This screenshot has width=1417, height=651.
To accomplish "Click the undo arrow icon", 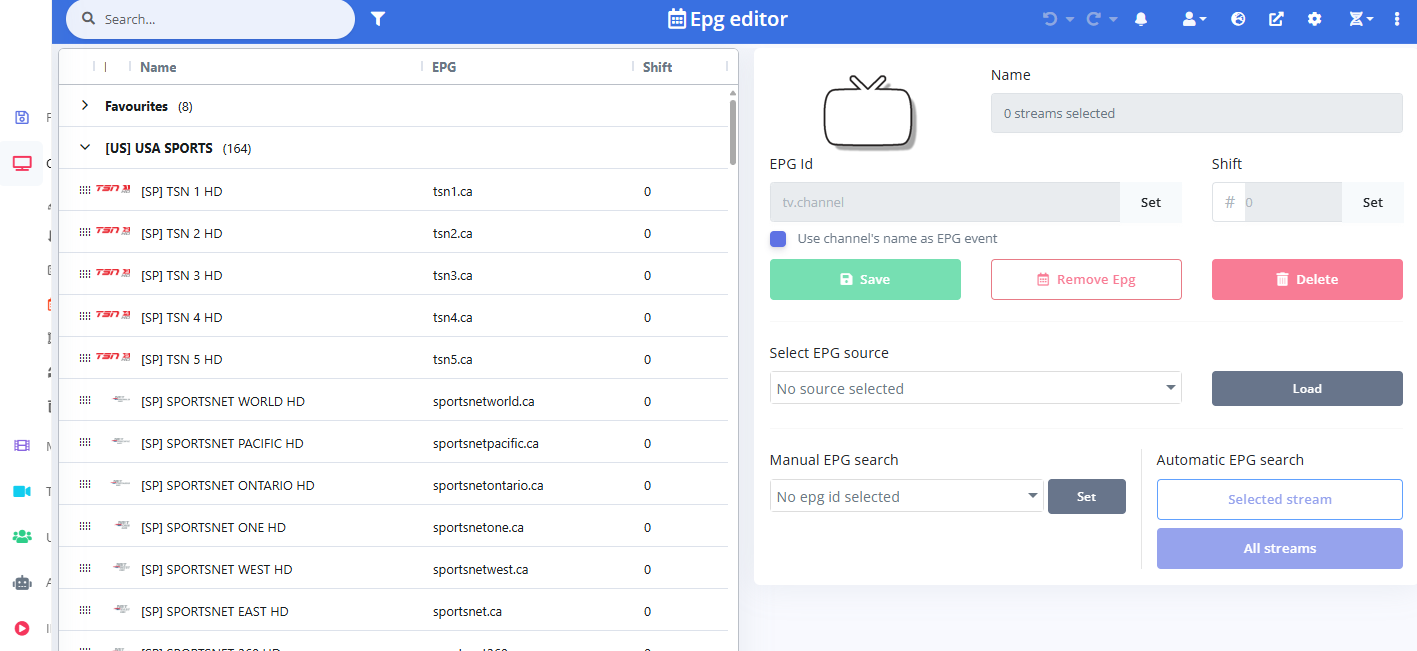I will 1050,18.
